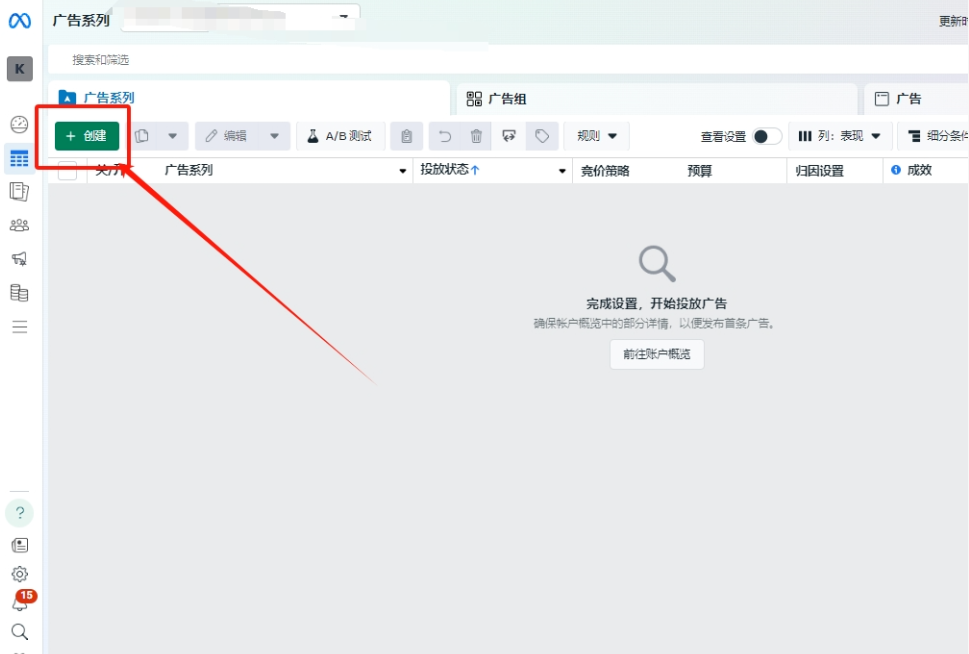Switch to the 广告组 tab
This screenshot has height=654, width=969.
coord(656,99)
